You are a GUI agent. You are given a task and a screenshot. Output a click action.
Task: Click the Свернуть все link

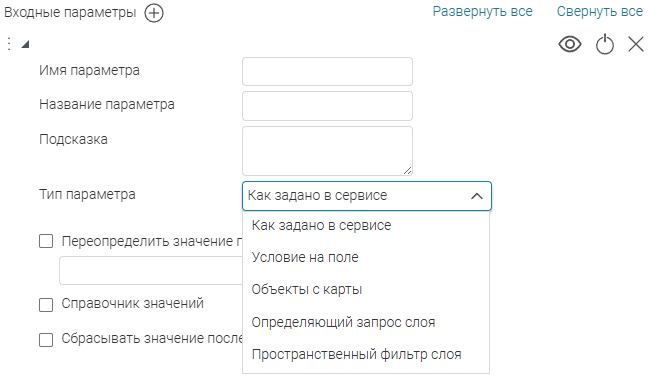coord(599,12)
